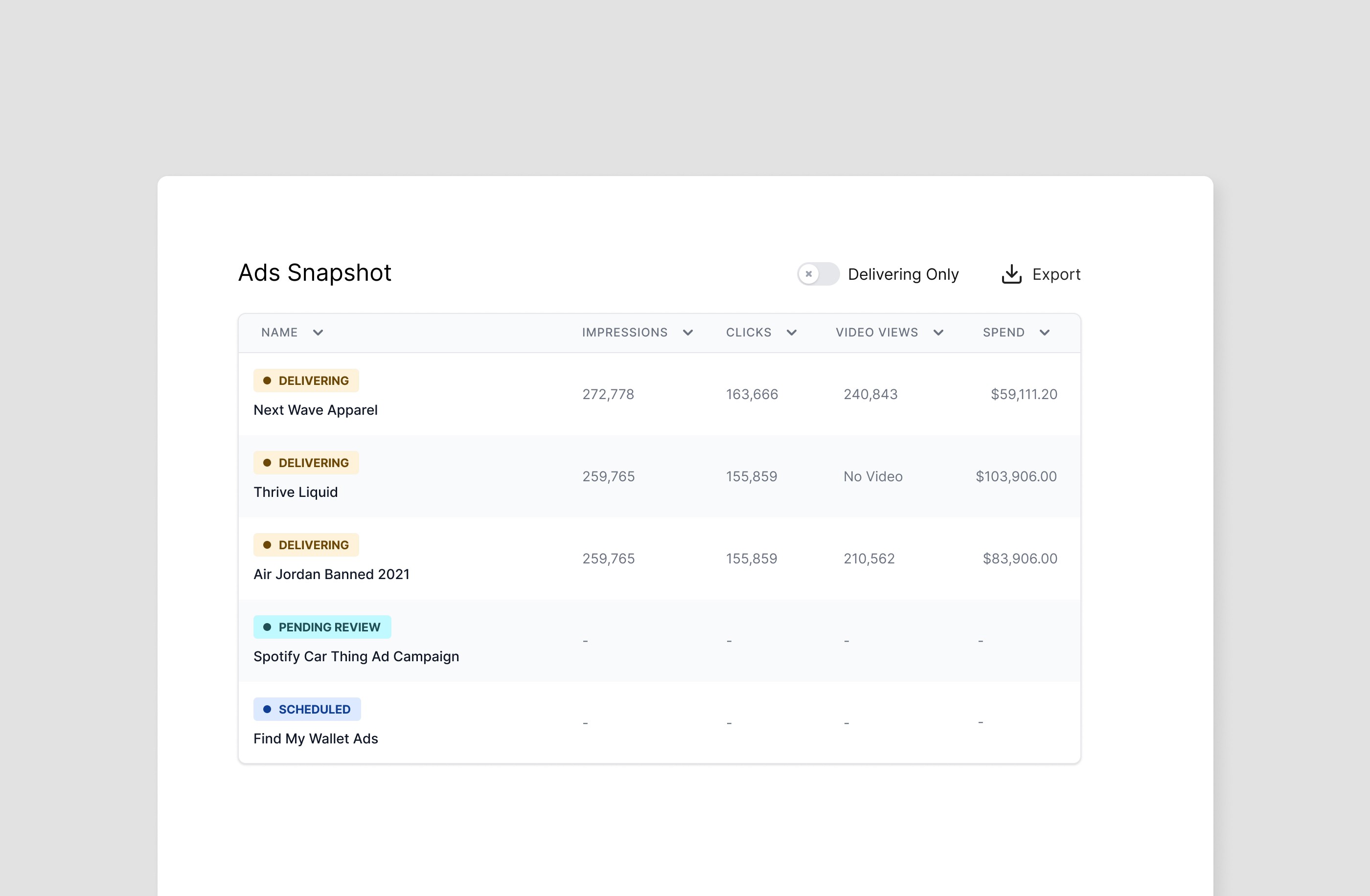Click the Delivering Only label
The image size is (1370, 896).
click(x=903, y=274)
